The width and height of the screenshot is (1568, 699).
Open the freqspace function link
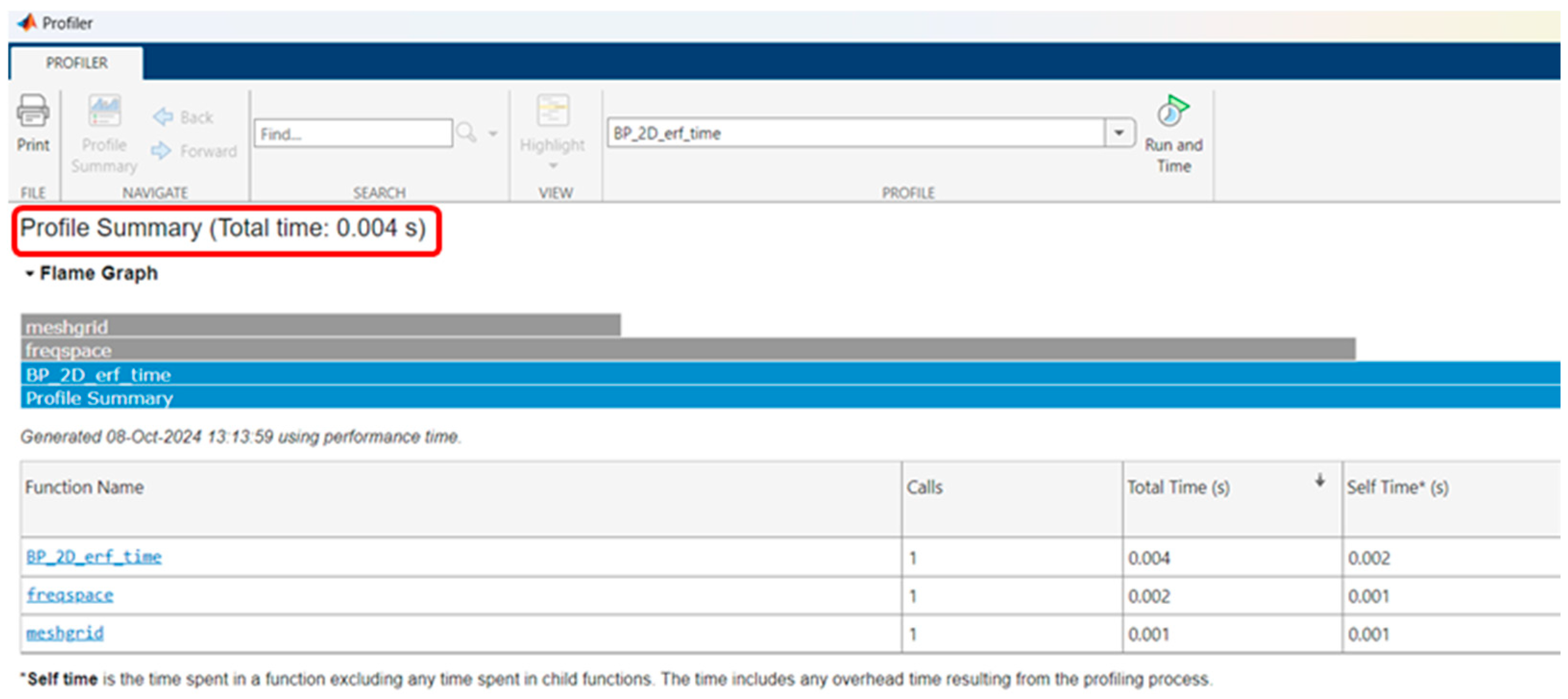coord(69,595)
